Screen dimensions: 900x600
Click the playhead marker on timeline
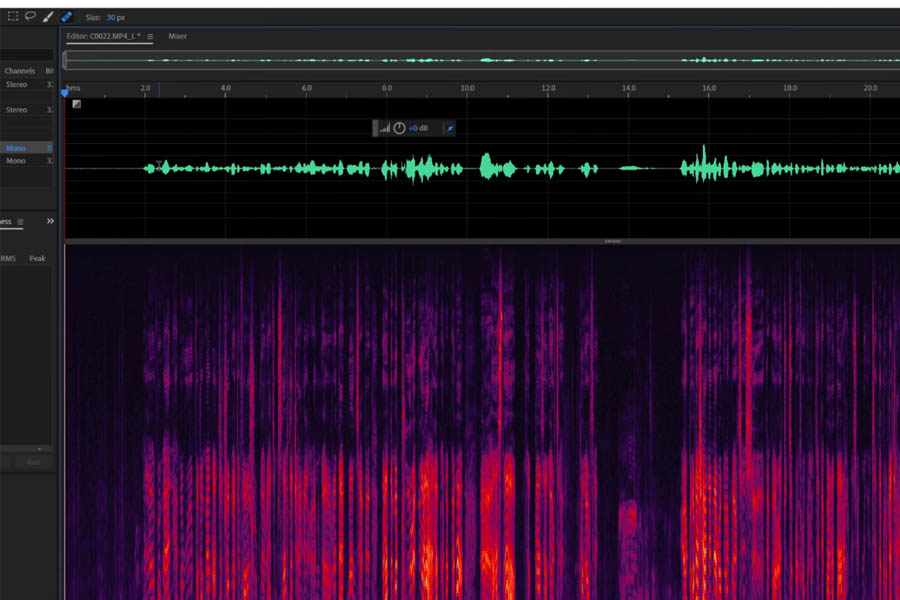pyautogui.click(x=66, y=93)
